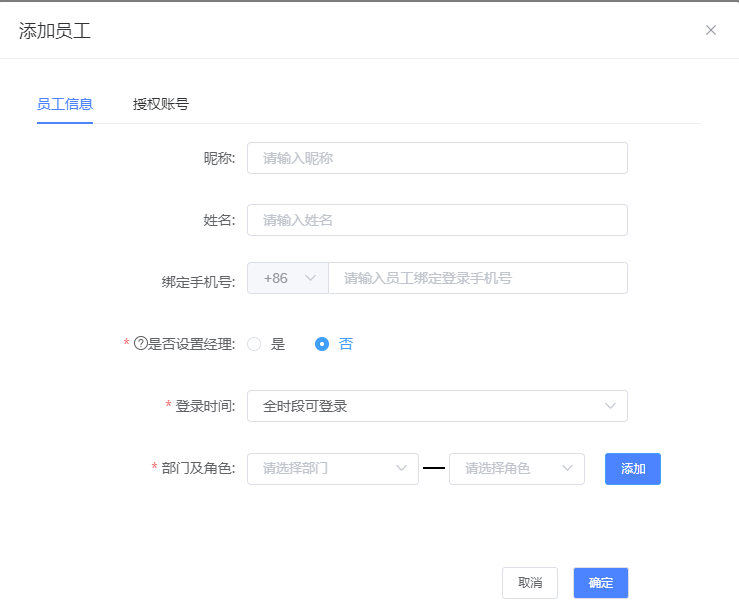Switch to the 员工信息 tab
739x616 pixels.
pos(65,104)
